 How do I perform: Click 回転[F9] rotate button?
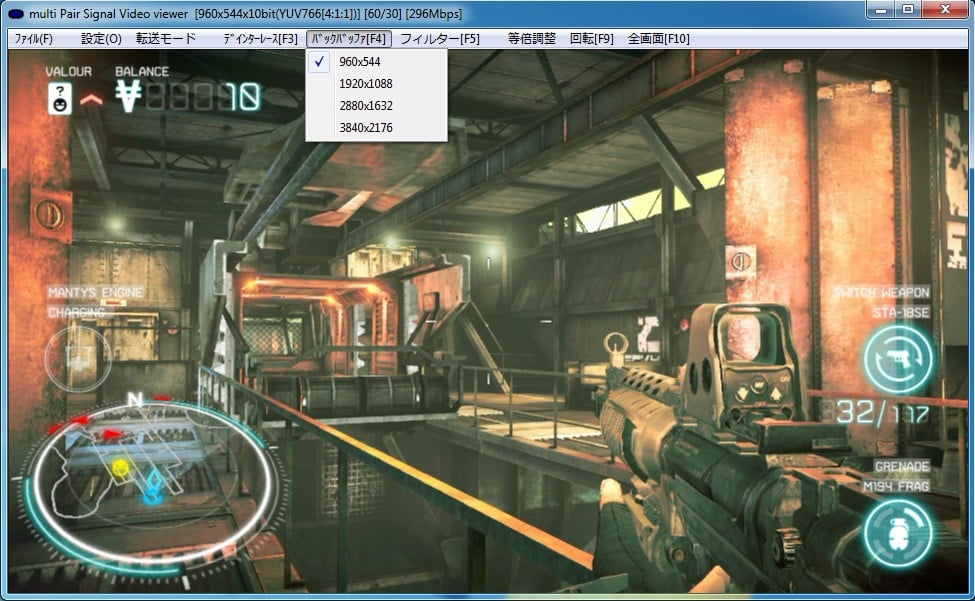click(591, 39)
